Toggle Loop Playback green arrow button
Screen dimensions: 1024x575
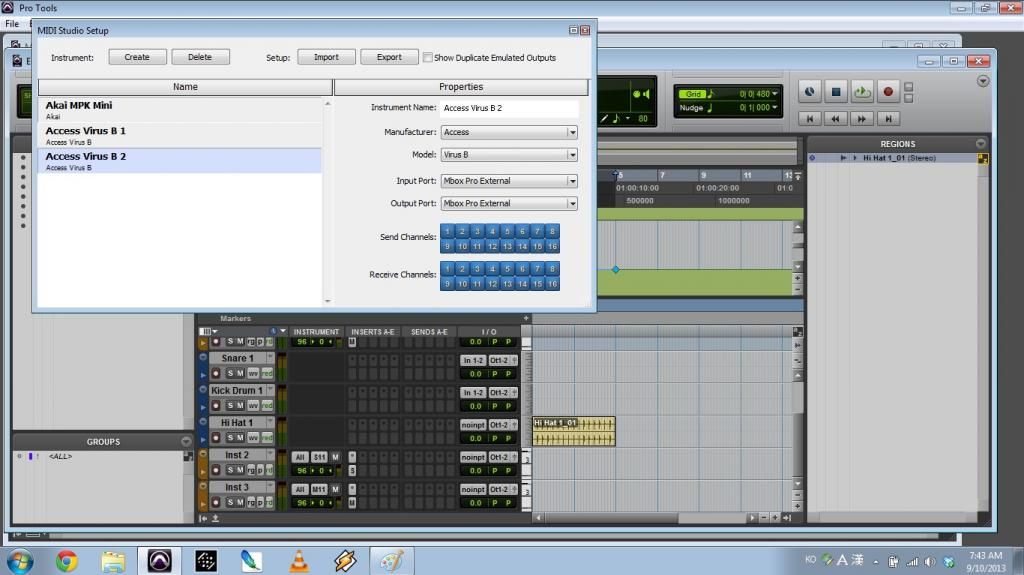(862, 92)
